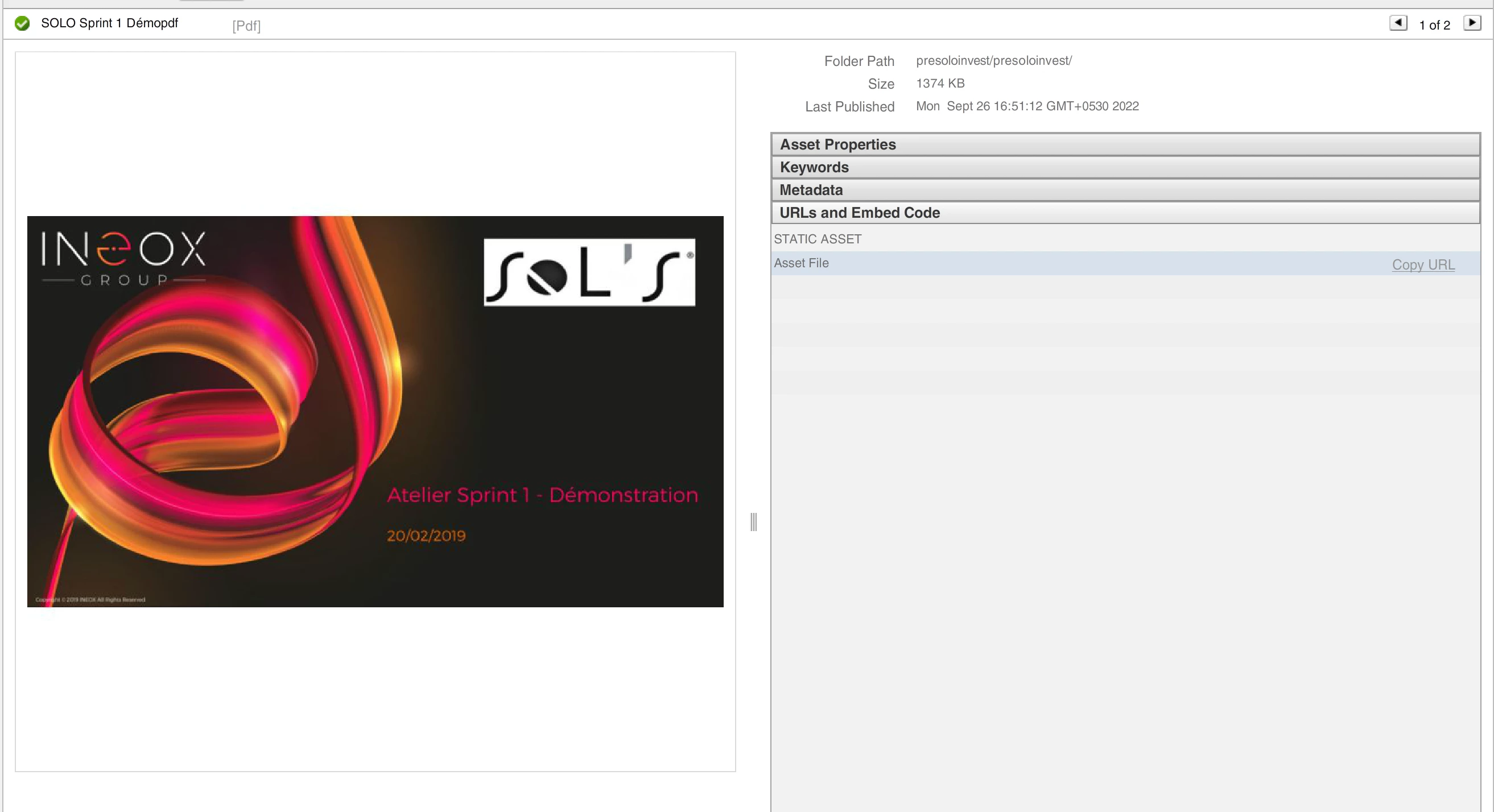Click the '1 of 2' page counter
This screenshot has height=812, width=1494.
1434,25
